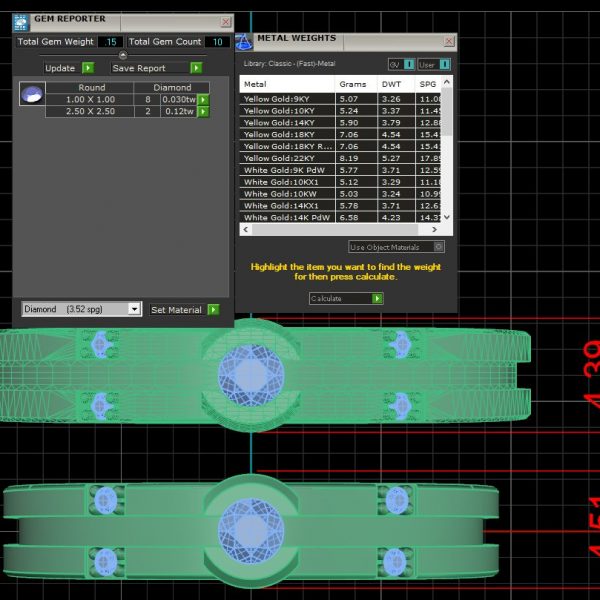Click the 1.00 X 1.00 gem size cell
The width and height of the screenshot is (600, 600).
click(x=90, y=100)
